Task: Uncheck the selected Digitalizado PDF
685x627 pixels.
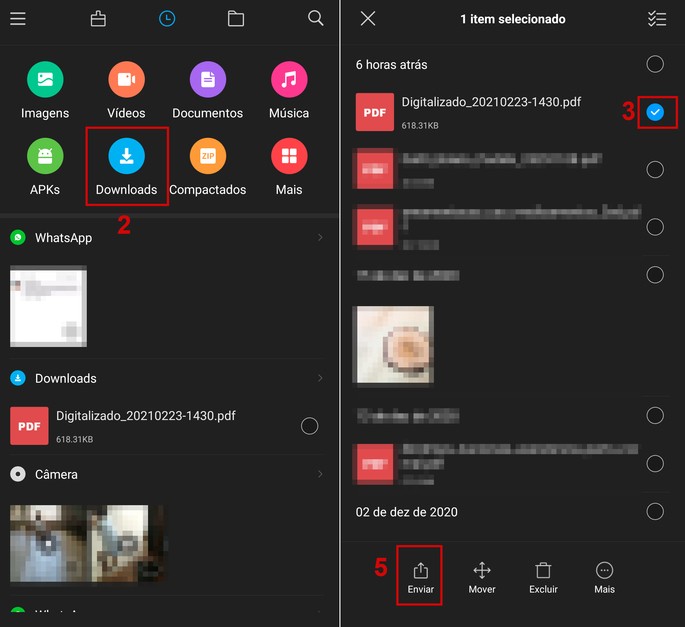Action: [x=655, y=112]
